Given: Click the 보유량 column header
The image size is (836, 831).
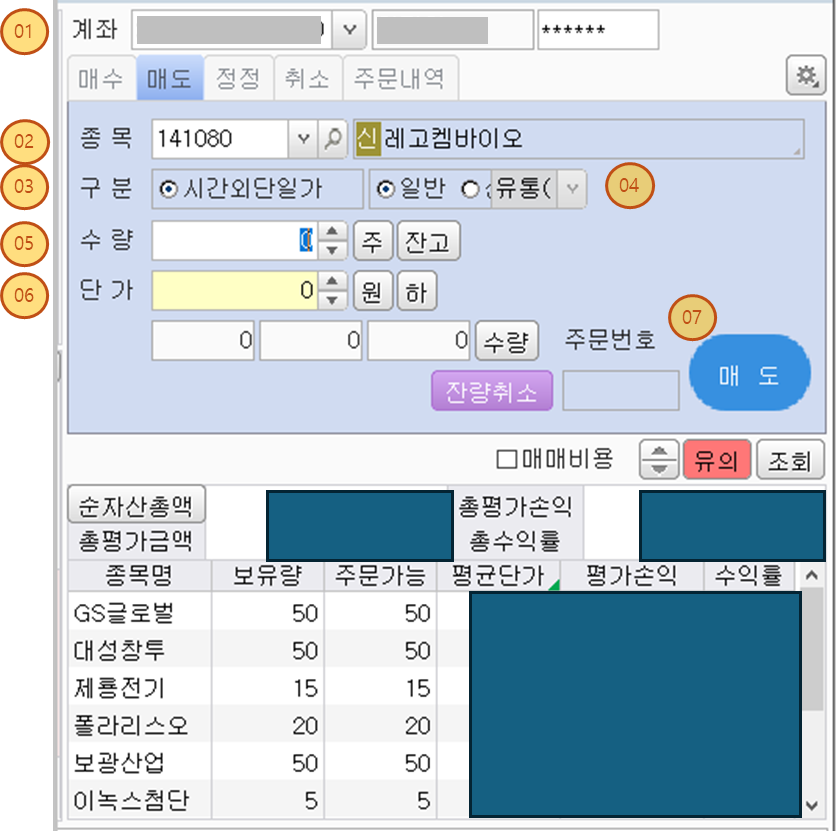Looking at the screenshot, I should (x=268, y=575).
